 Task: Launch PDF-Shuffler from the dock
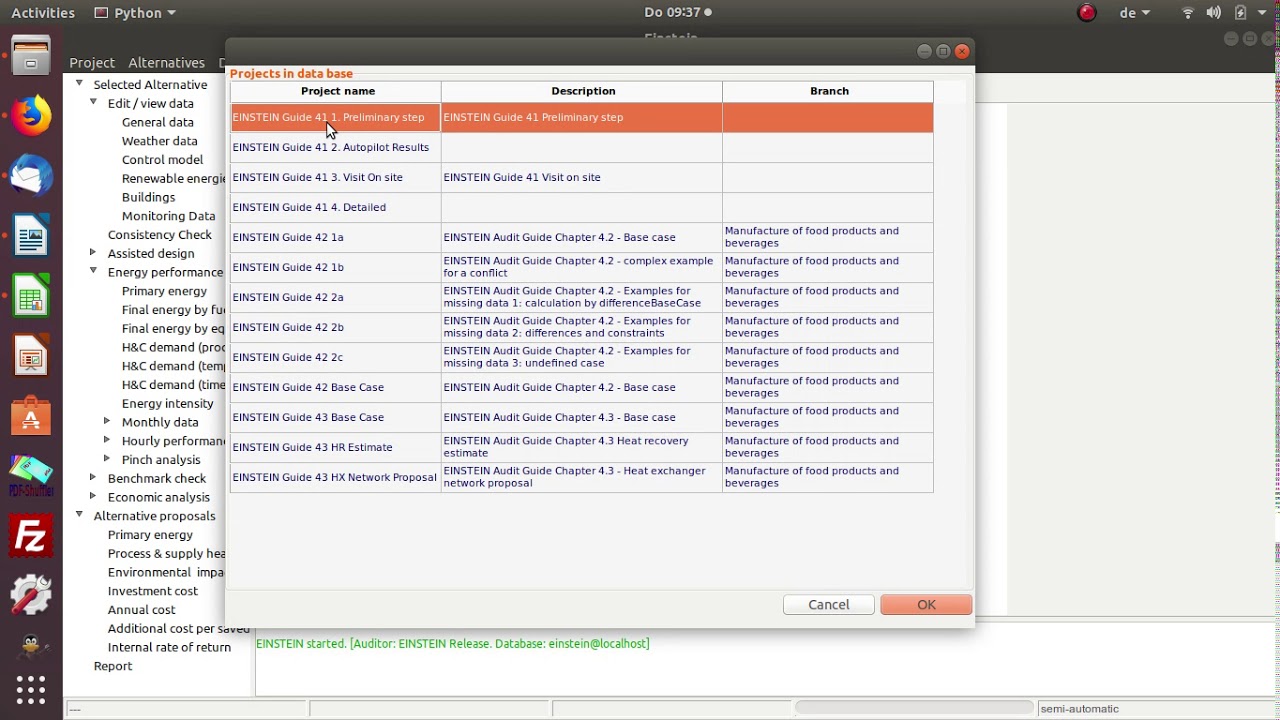point(31,476)
